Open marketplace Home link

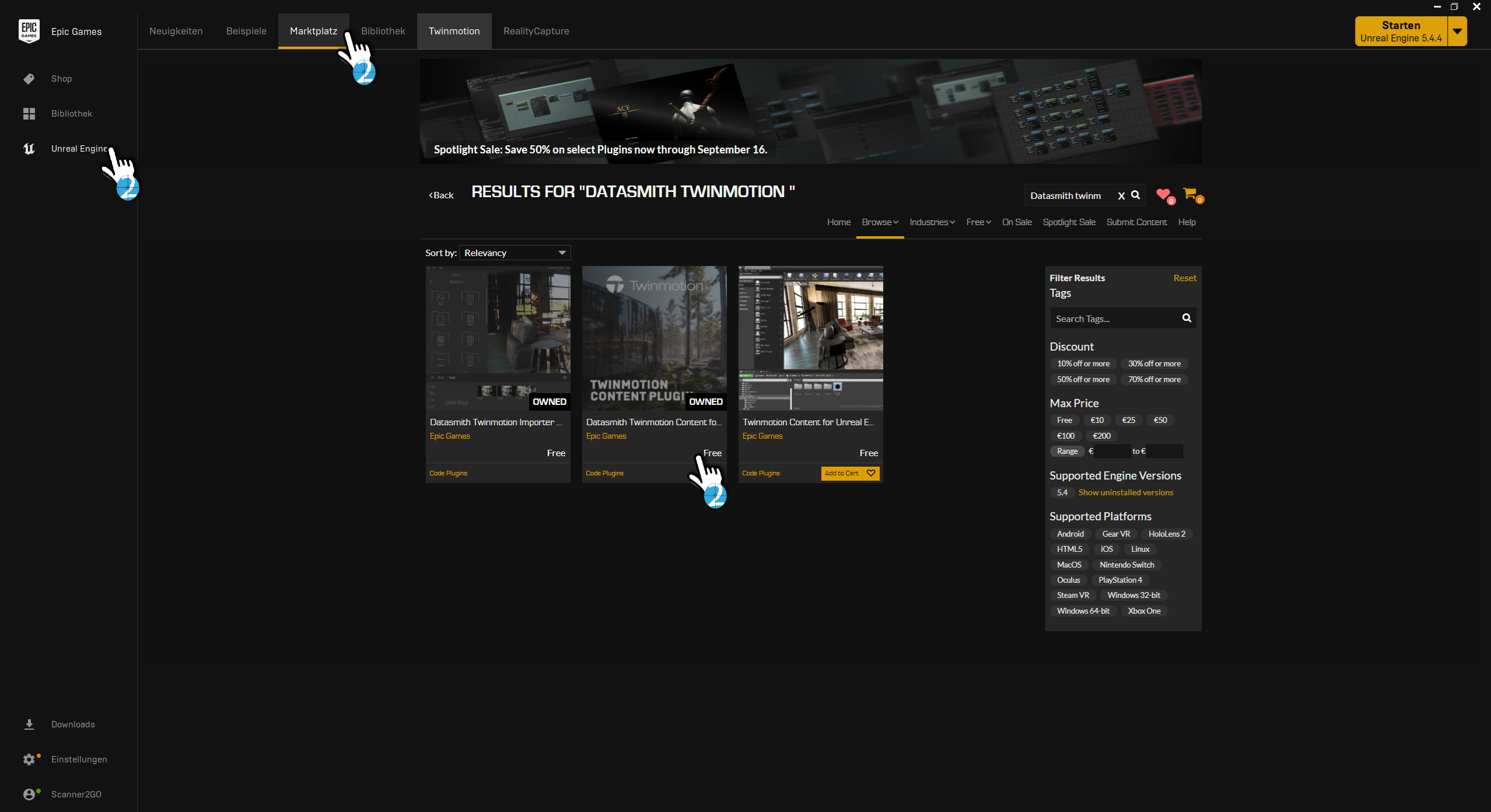coord(838,222)
